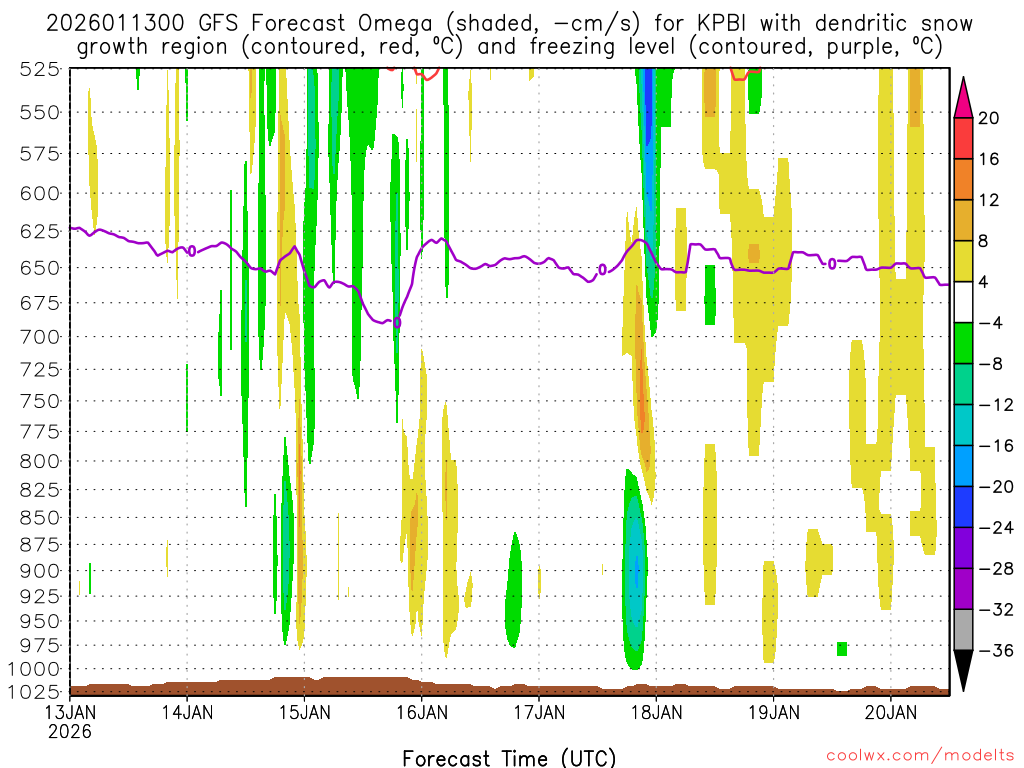Click the green -4 to -8 colorbar segment
Screen dimensions: 1024x768
point(963,344)
